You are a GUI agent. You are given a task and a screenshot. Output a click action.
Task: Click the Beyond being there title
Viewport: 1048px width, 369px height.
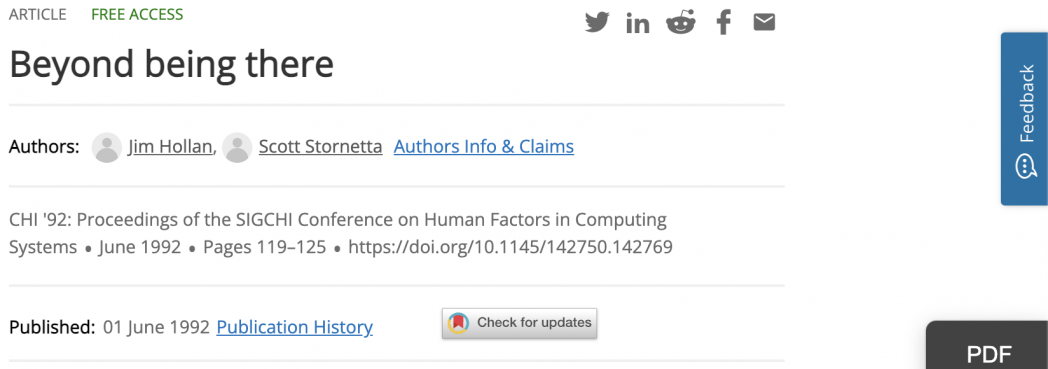click(x=171, y=64)
